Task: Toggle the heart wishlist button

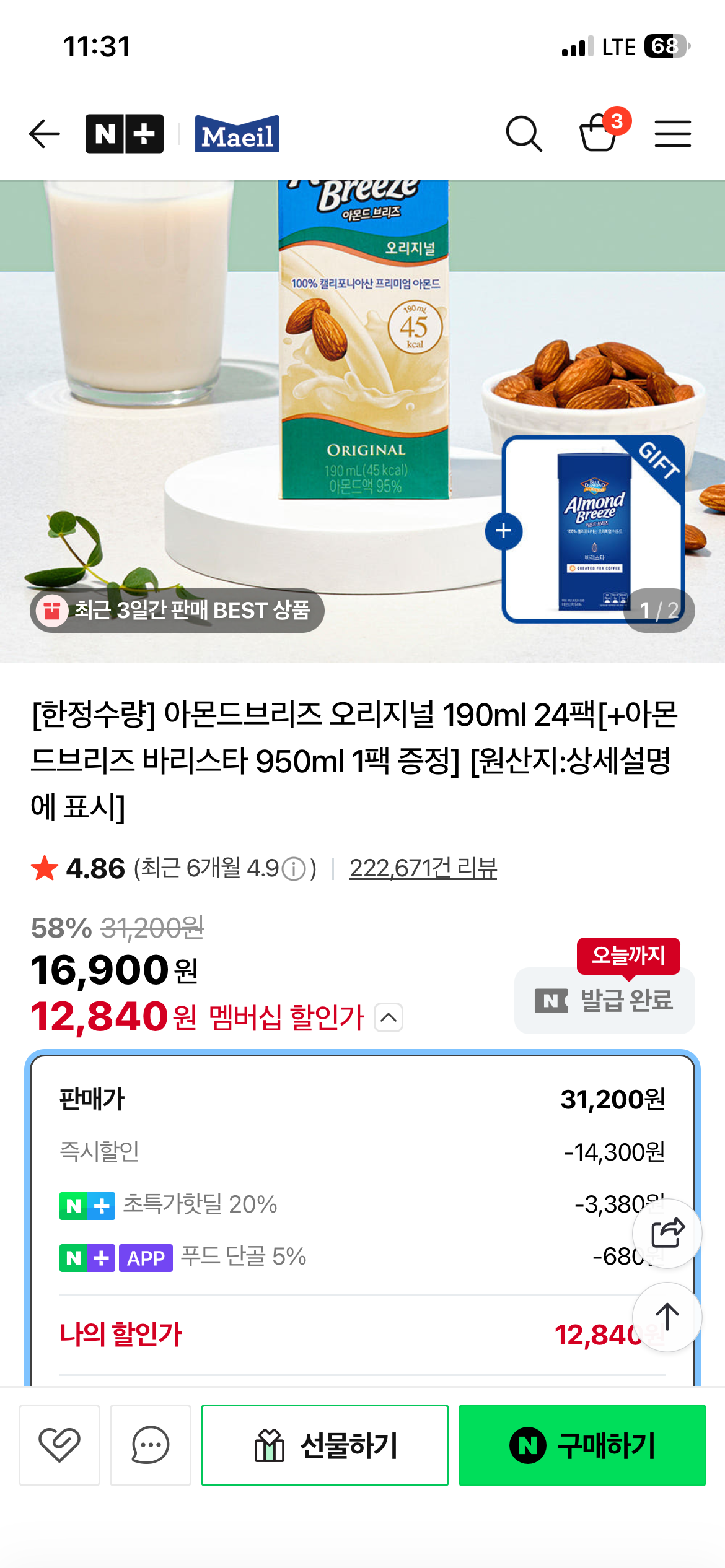Action: click(x=59, y=1445)
